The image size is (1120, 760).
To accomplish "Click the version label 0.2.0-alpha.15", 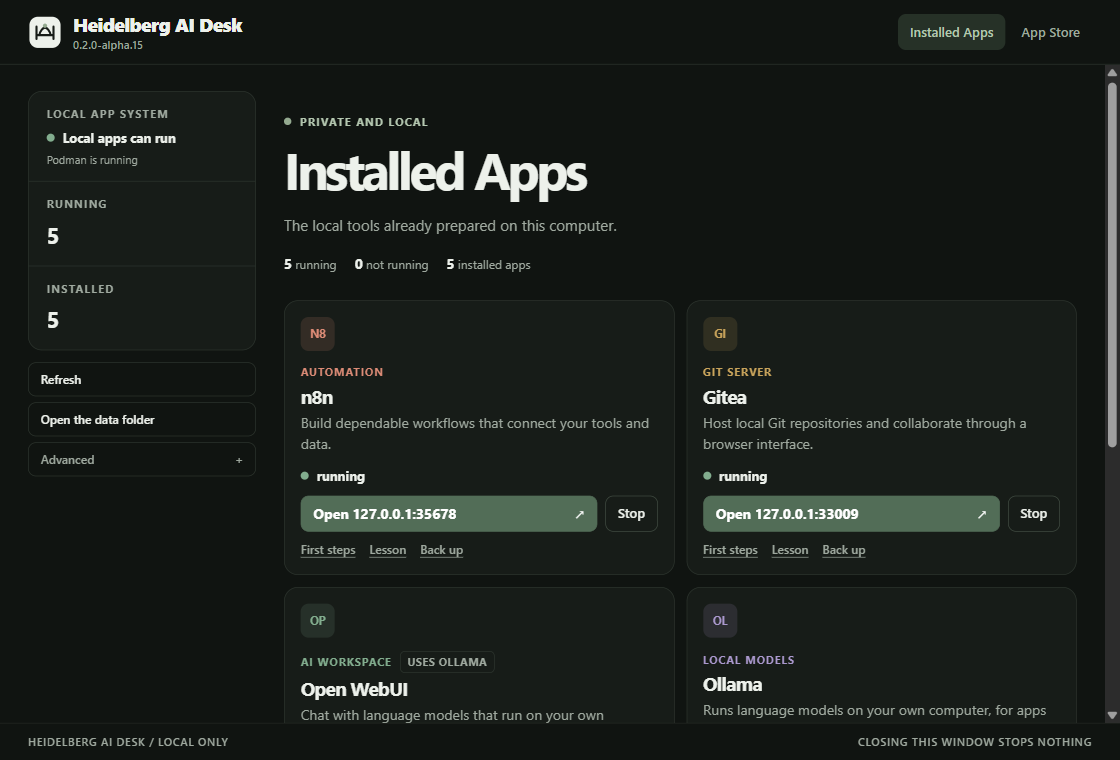I will click(108, 45).
